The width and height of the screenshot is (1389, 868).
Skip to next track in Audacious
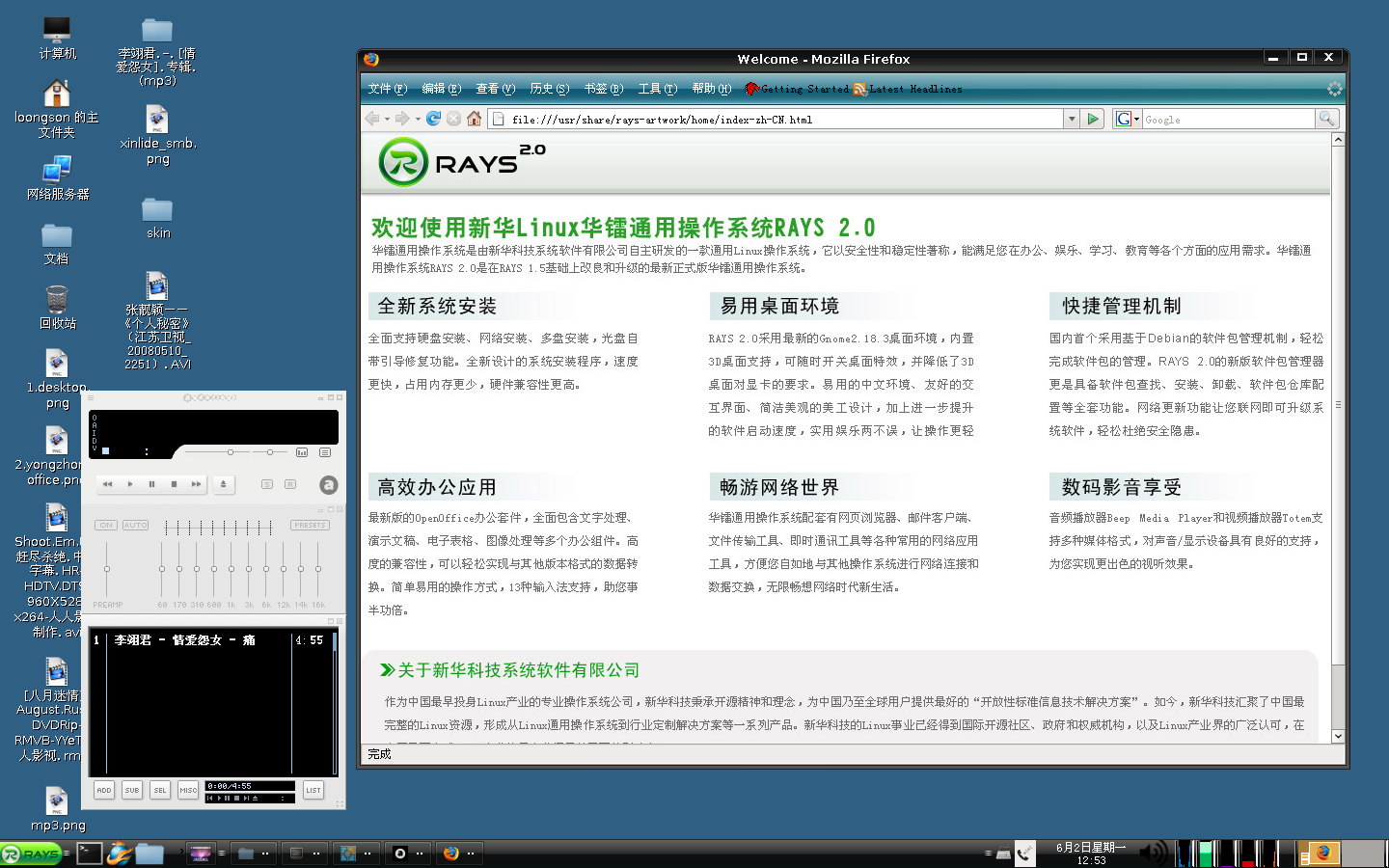coord(196,484)
